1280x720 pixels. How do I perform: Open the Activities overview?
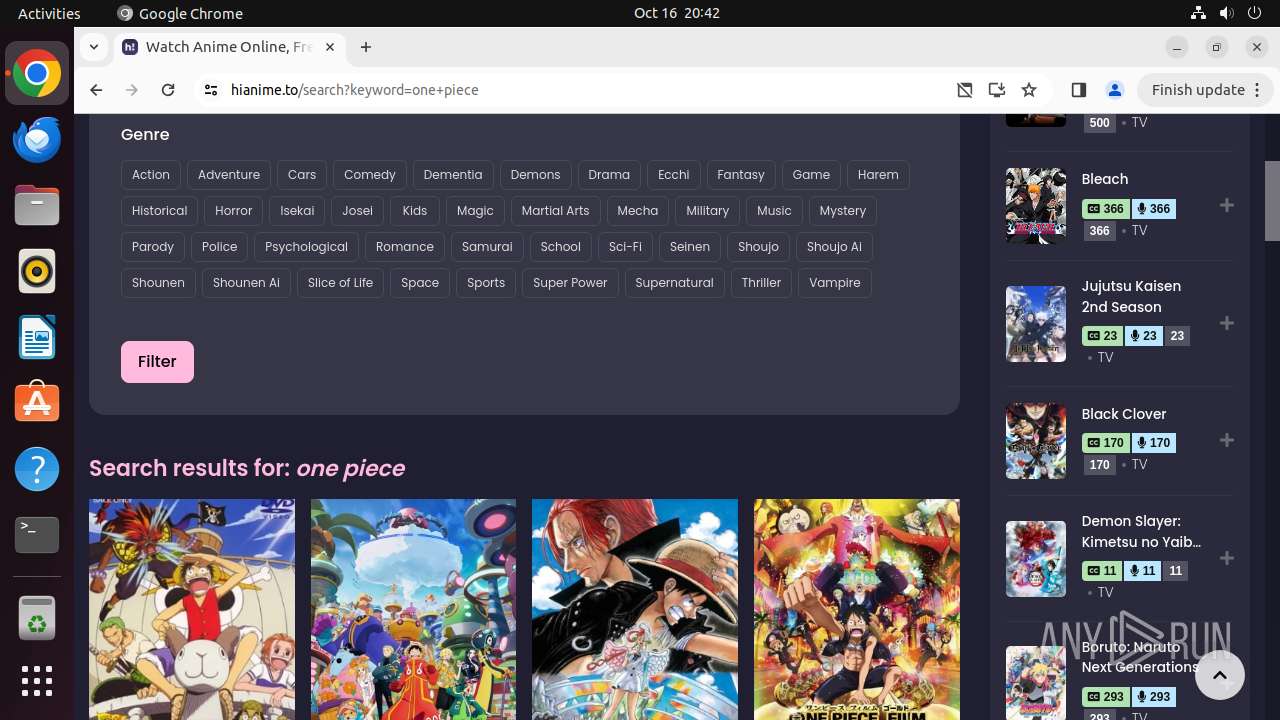pos(49,13)
